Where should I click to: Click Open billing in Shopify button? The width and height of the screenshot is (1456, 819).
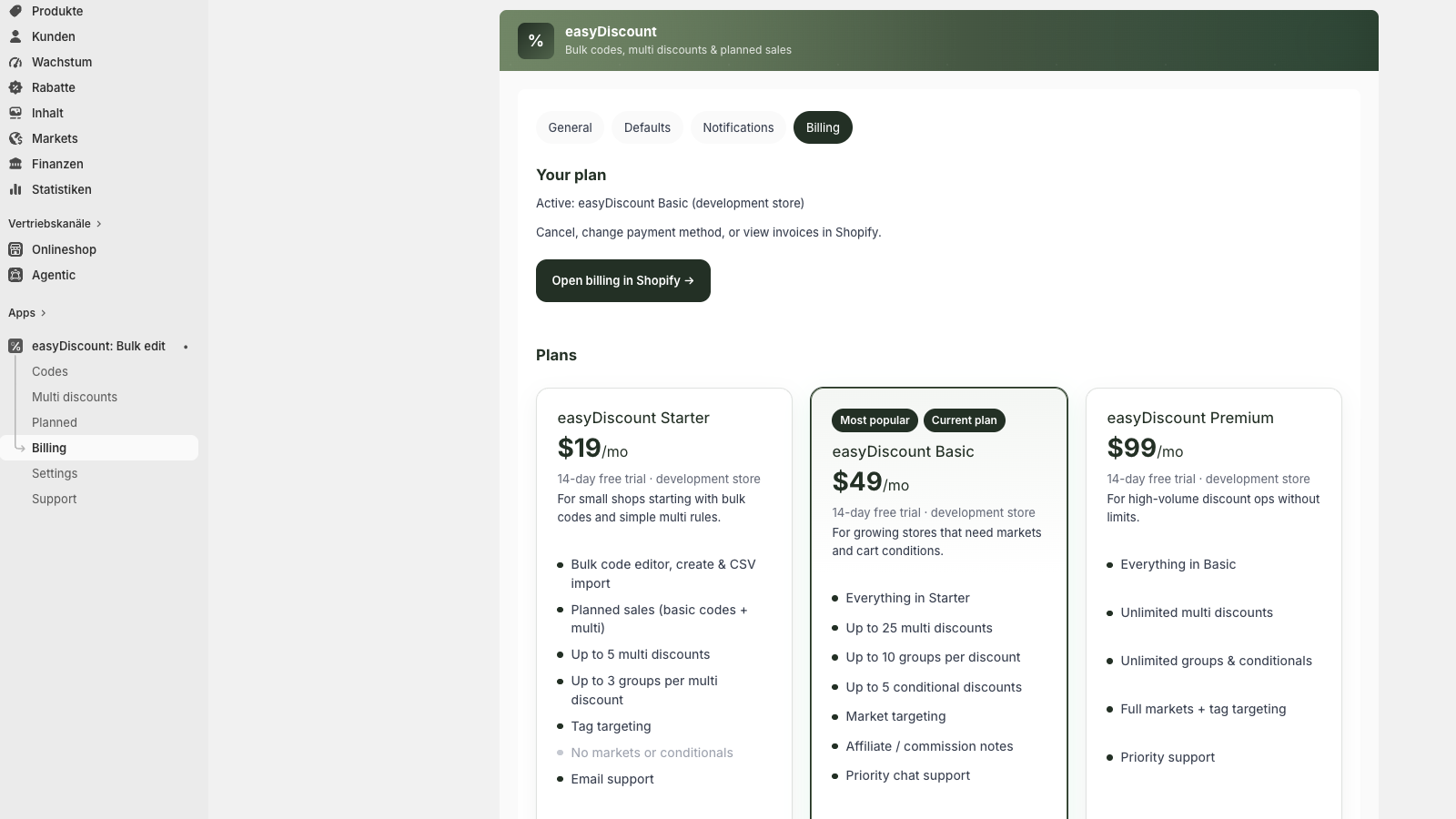(623, 280)
